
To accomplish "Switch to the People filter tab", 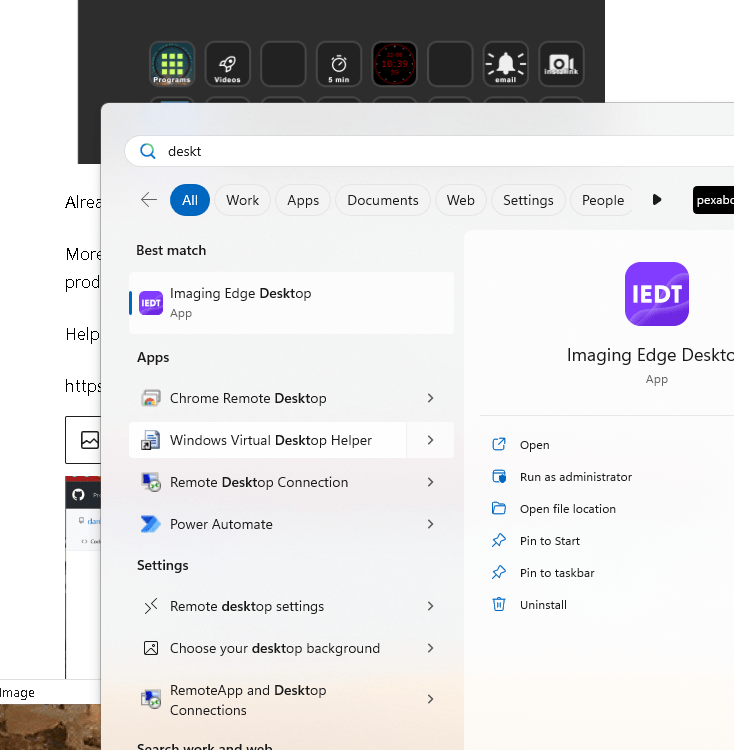I will coord(603,200).
